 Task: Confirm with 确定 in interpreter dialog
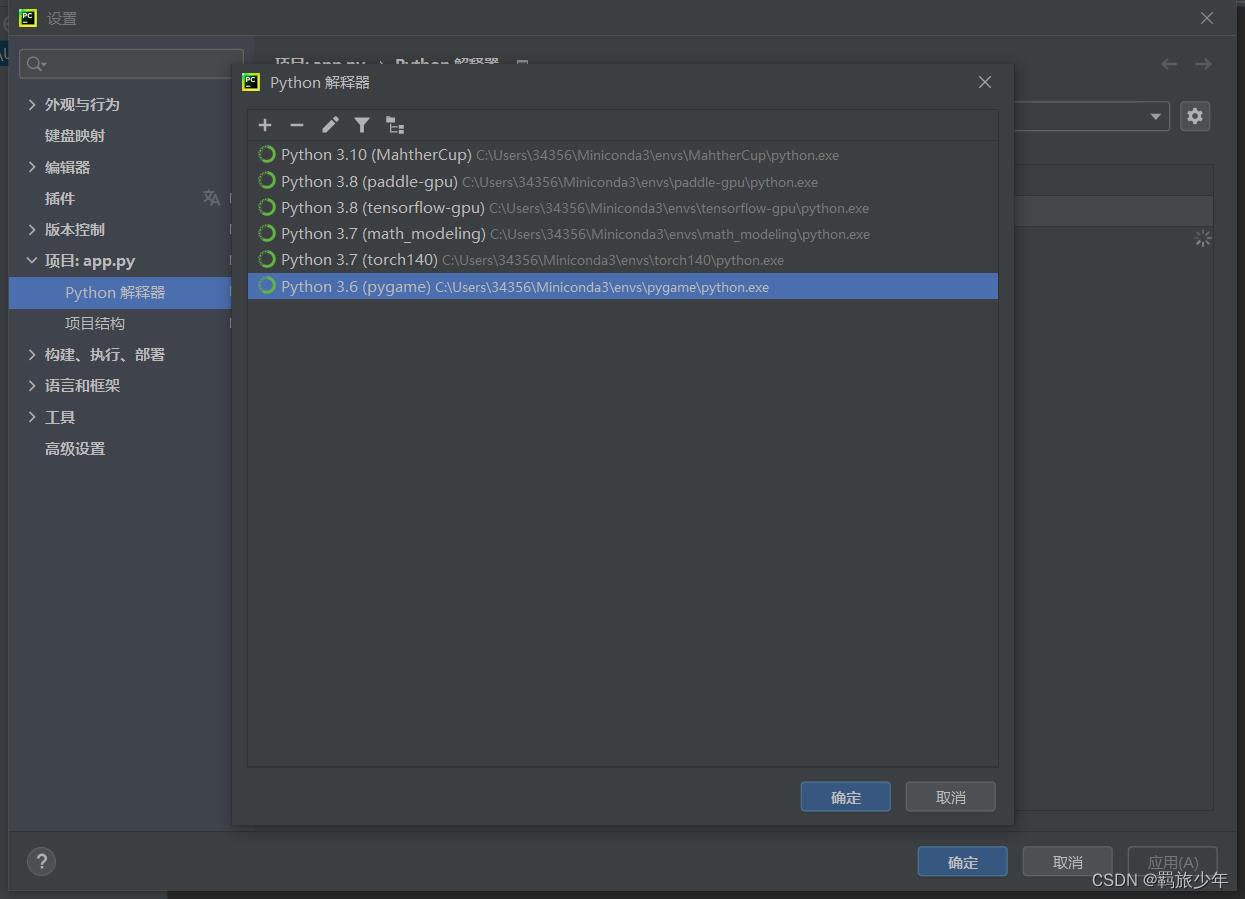tap(846, 797)
